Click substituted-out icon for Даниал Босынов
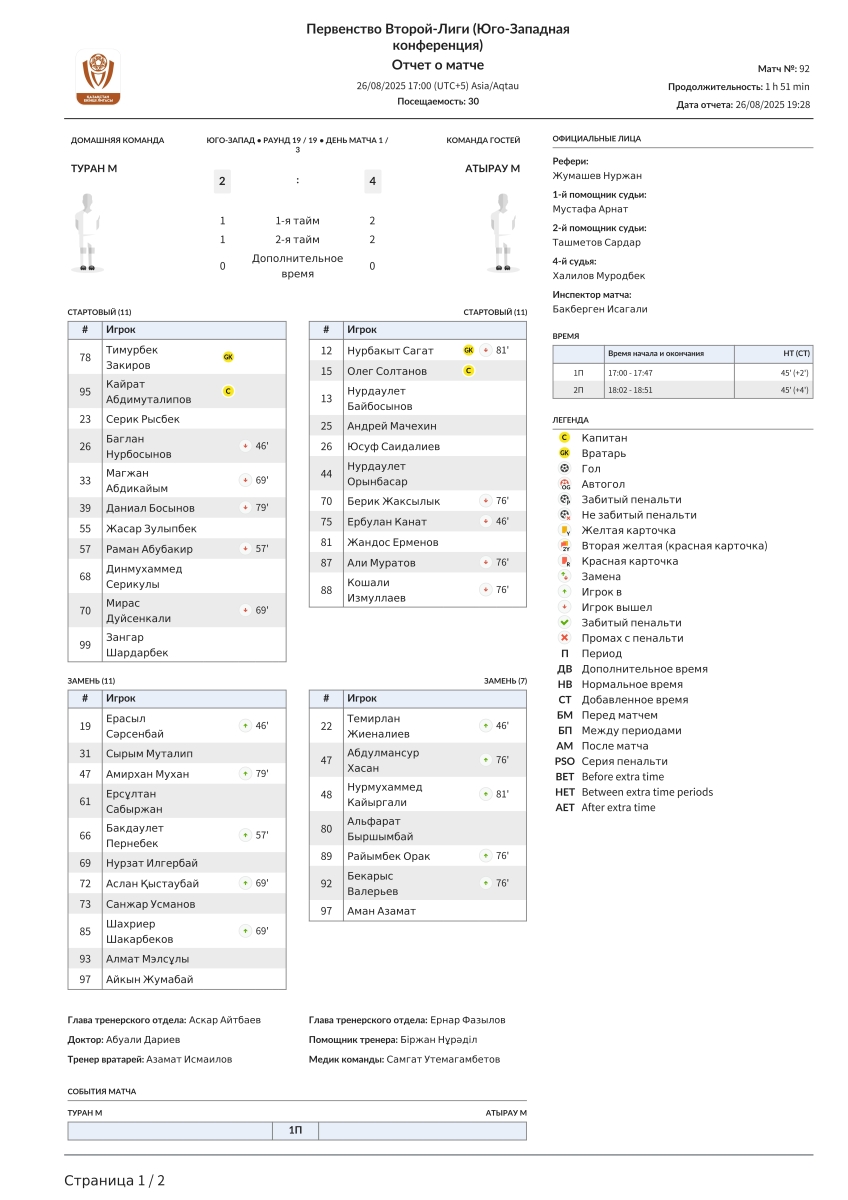Screen dimensions: 848x1200 (x=245, y=508)
